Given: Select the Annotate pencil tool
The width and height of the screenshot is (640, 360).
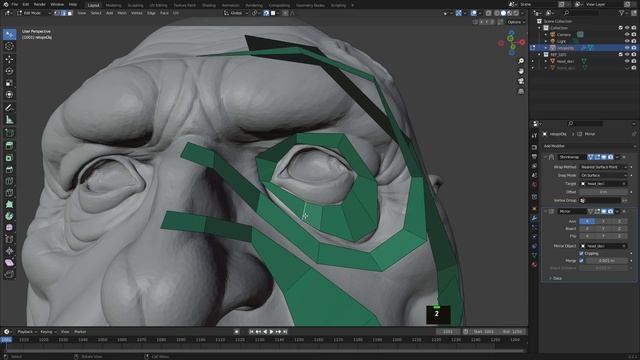Looking at the screenshot, I should click(9, 108).
